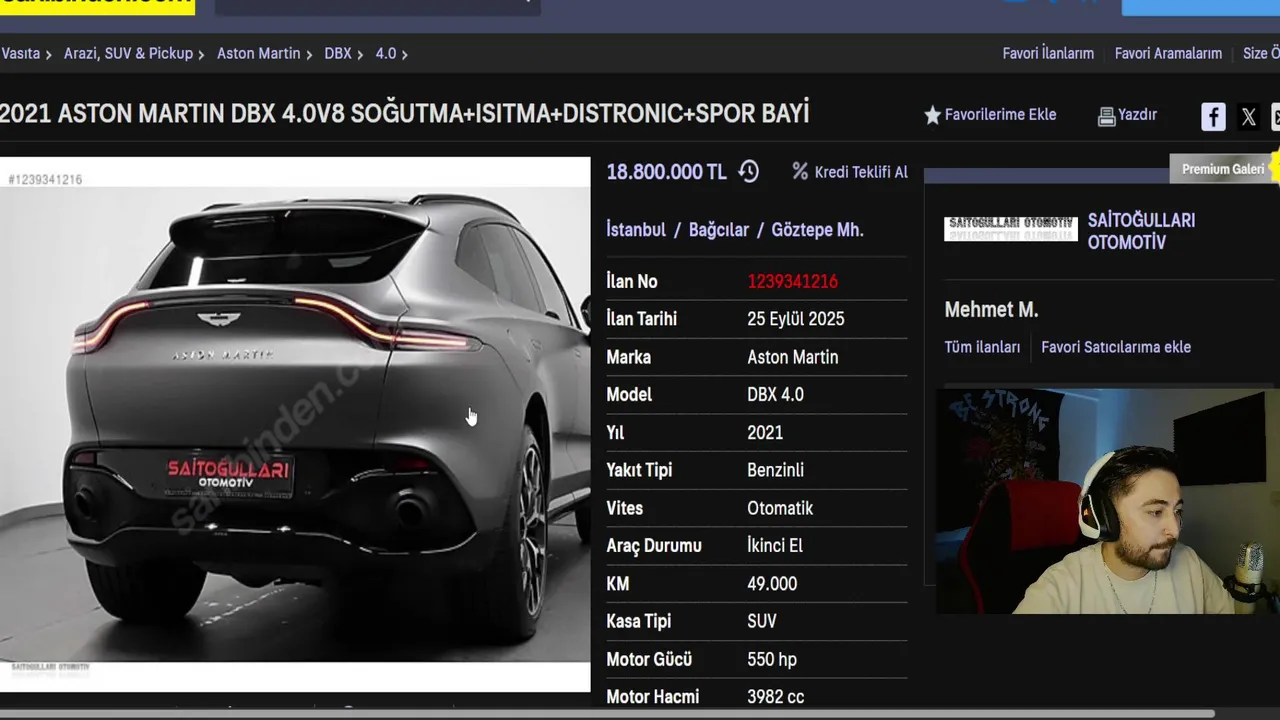
Task: Select the Motor Hacmi value 3982 cc
Action: click(776, 697)
